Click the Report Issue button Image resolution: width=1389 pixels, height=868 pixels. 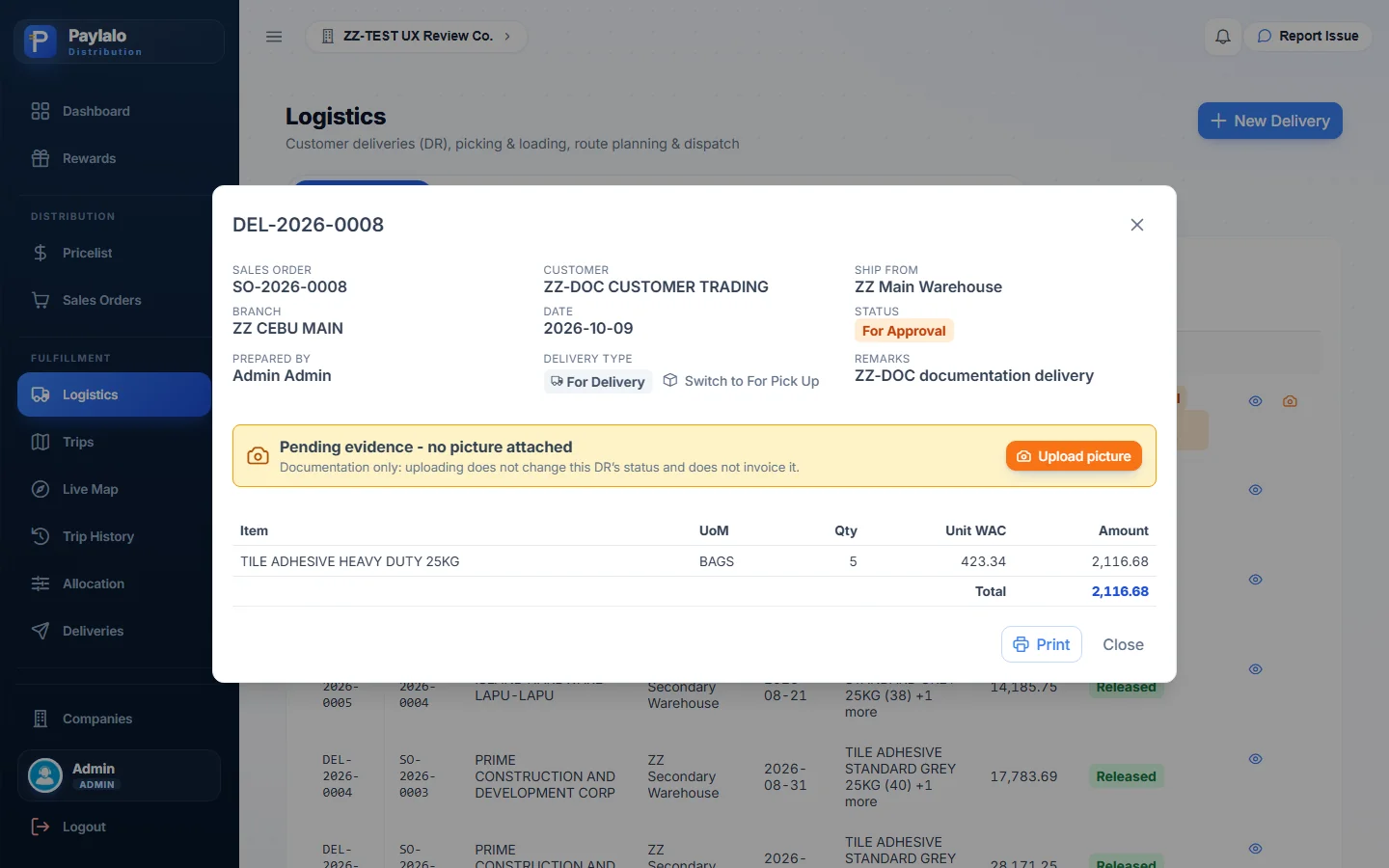(1308, 37)
